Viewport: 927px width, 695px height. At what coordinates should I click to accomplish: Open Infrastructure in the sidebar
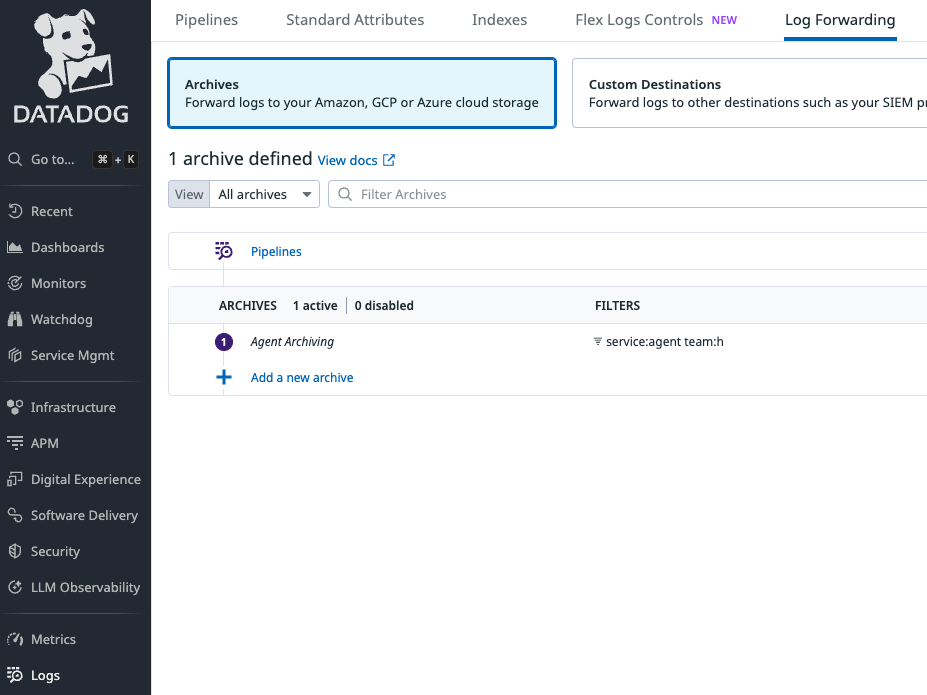coord(73,407)
